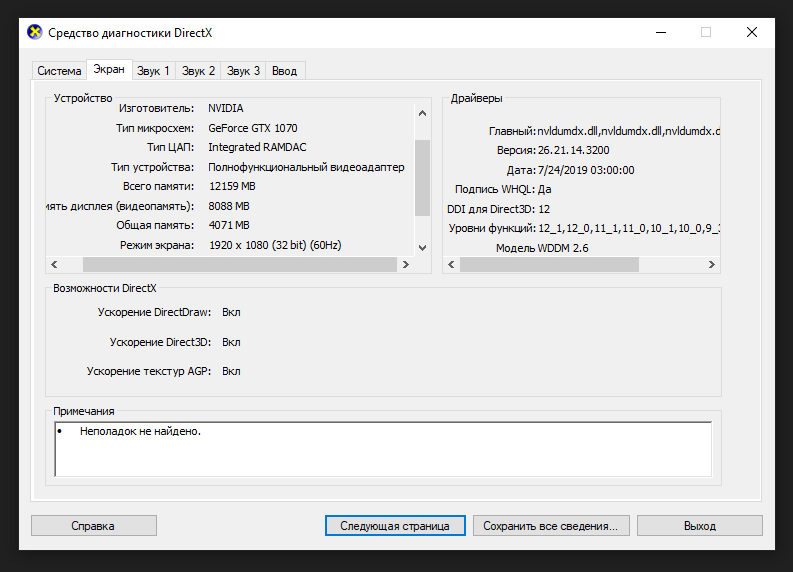Viewport: 793px width, 572px height.
Task: Click up arrow of Устройство vertical scrollbar
Action: [422, 113]
